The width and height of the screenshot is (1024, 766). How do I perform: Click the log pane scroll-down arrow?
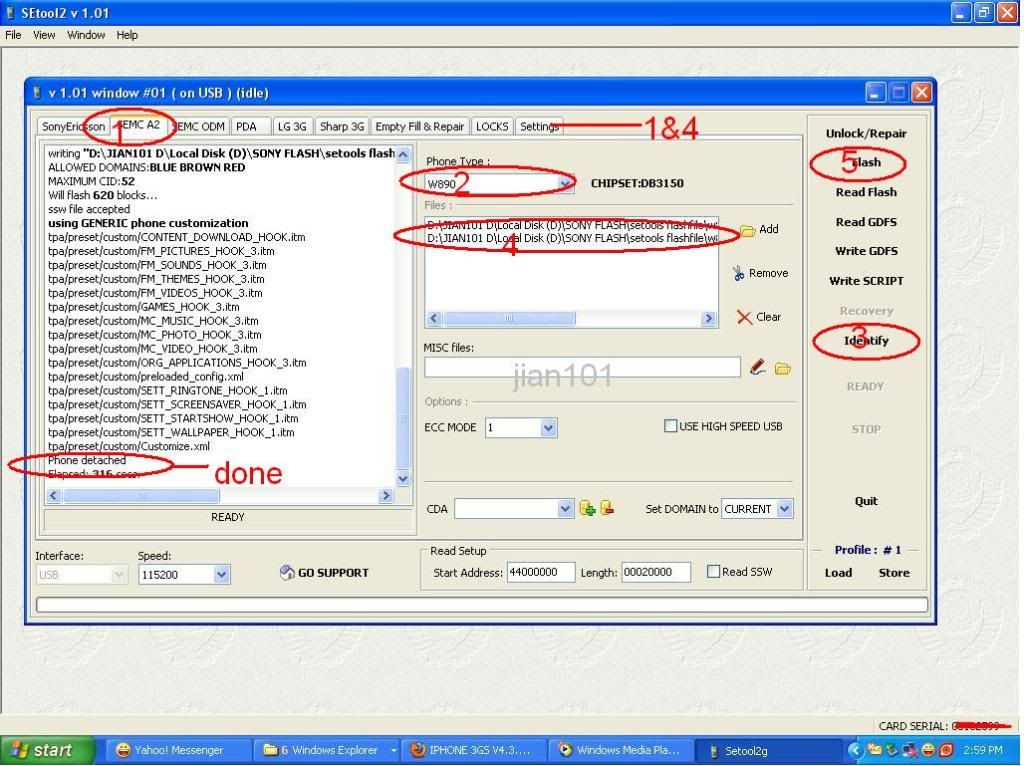point(403,479)
